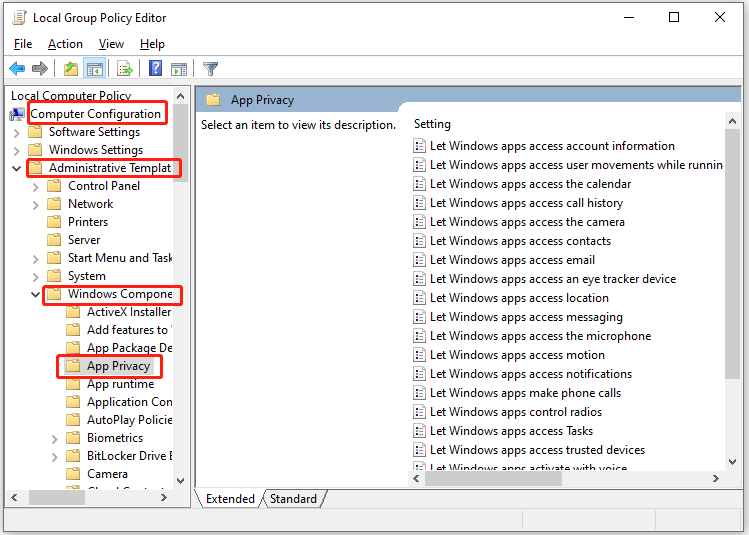
Task: Select Let Windows apps make phone calls
Action: tap(525, 393)
